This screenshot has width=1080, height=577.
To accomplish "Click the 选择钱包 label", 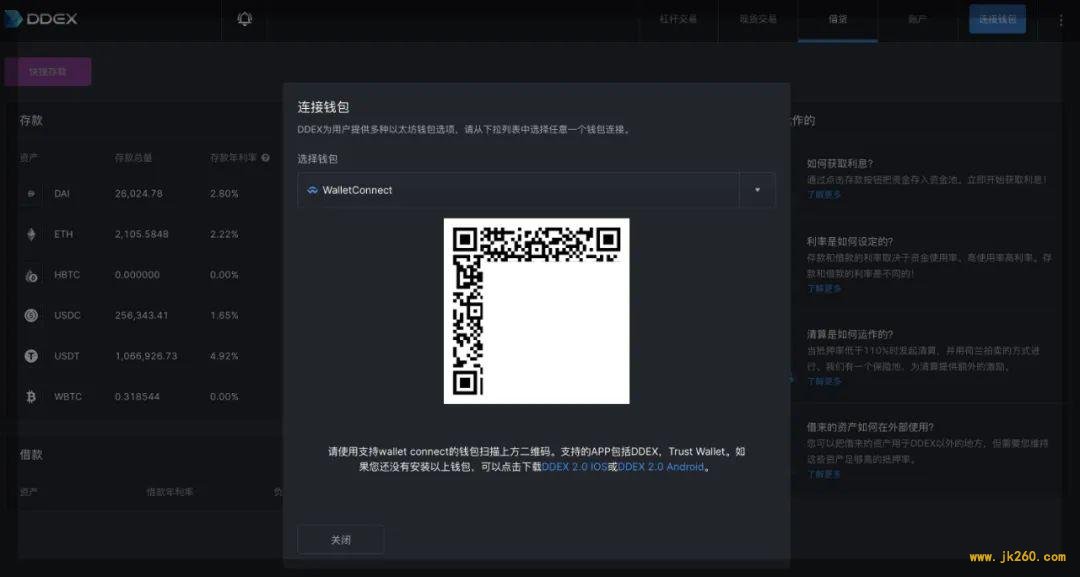I will [x=318, y=159].
